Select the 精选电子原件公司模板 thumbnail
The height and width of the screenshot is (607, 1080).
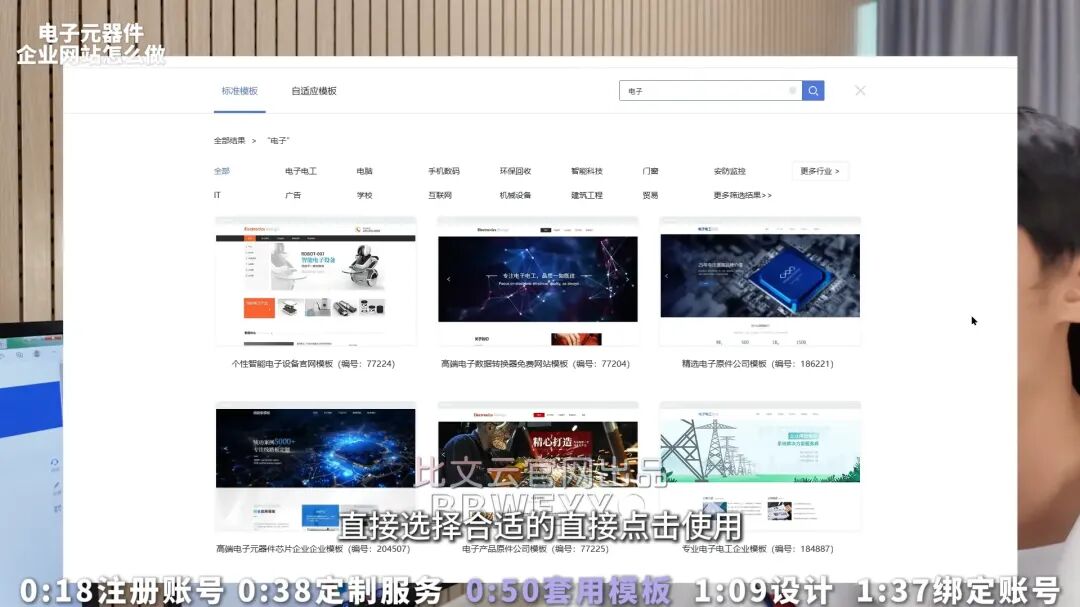pyautogui.click(x=760, y=282)
